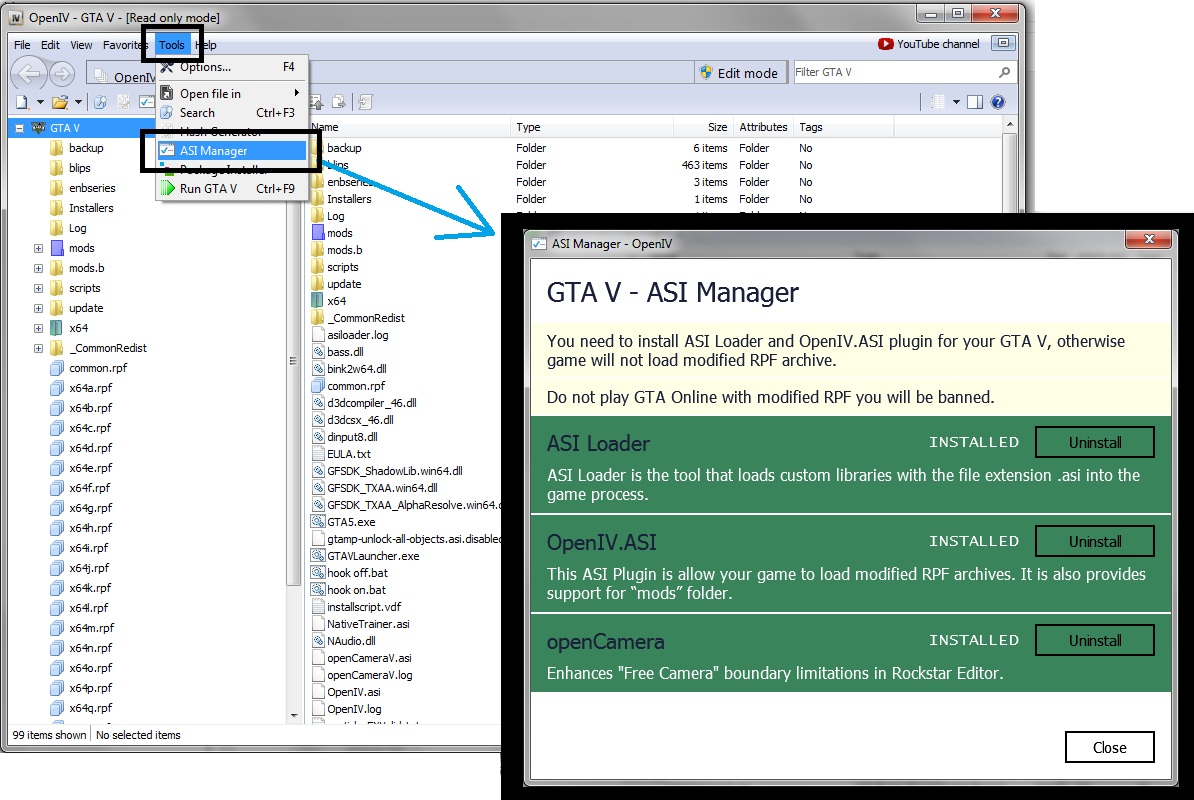Open the Tools menu
The height and width of the screenshot is (800, 1194).
[x=172, y=45]
